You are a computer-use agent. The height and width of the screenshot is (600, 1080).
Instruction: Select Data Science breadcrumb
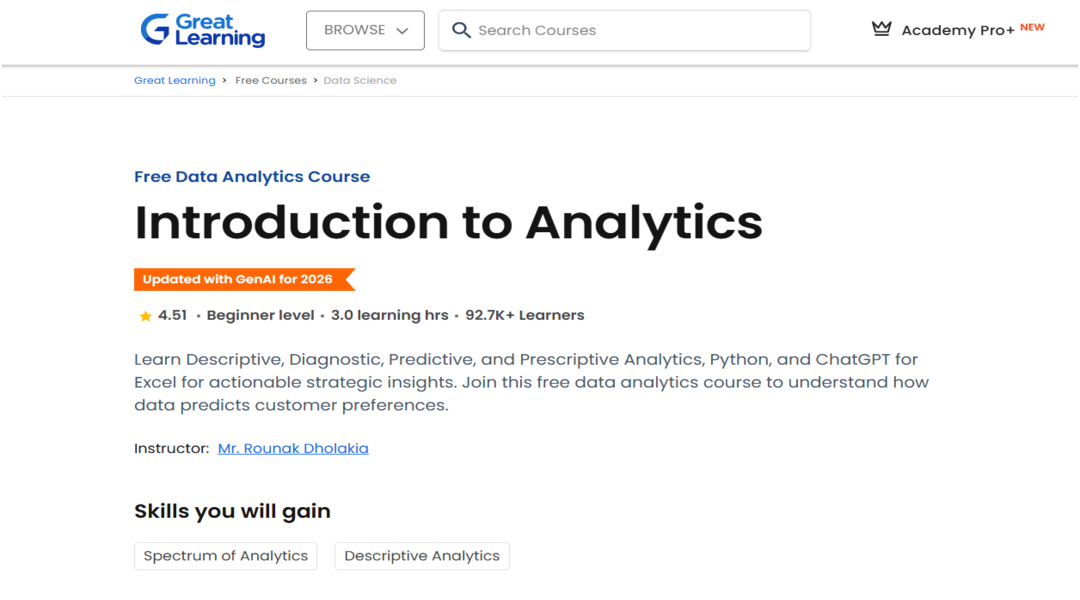(x=360, y=80)
